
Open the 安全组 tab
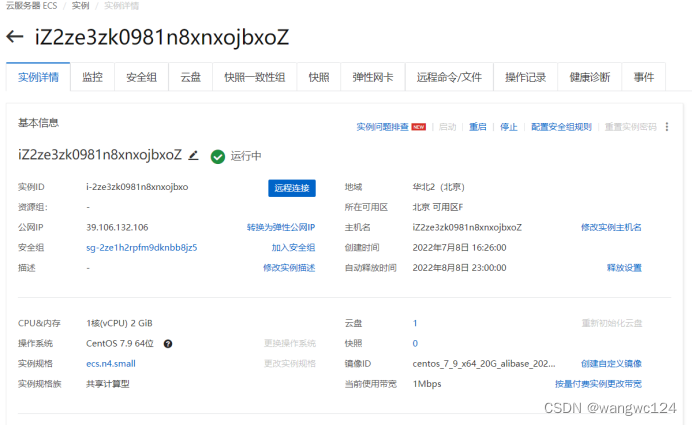[x=142, y=77]
